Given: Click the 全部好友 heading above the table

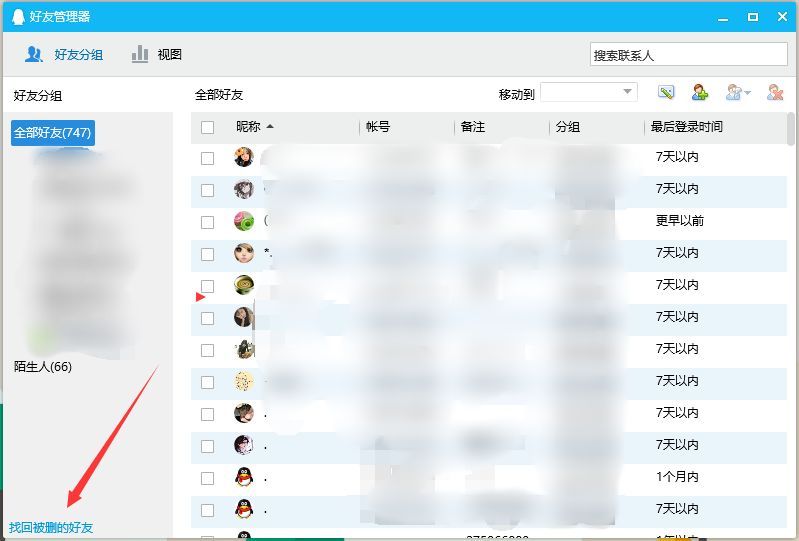Looking at the screenshot, I should click(x=219, y=95).
